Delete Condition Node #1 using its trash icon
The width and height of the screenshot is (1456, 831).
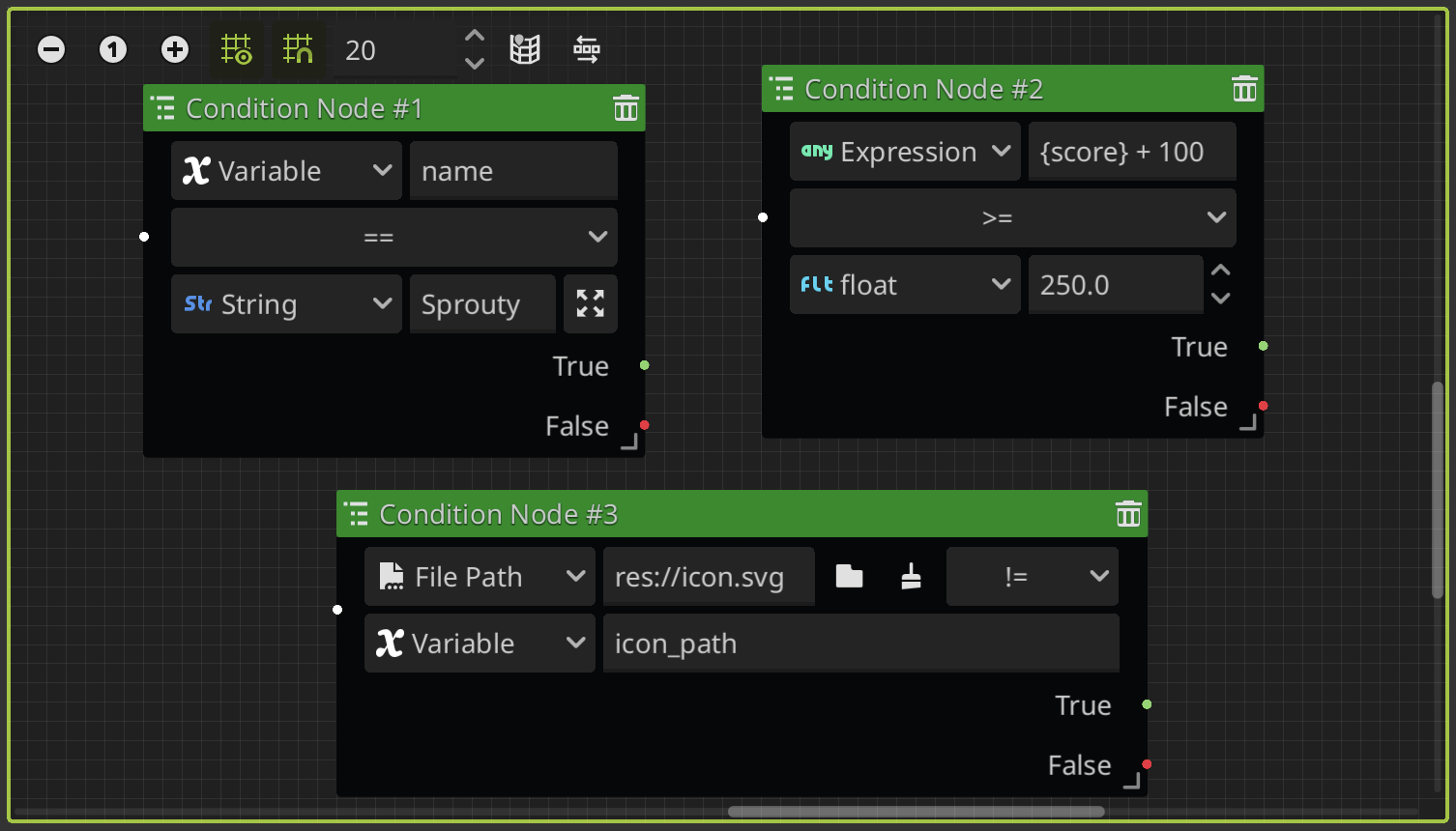tap(626, 108)
